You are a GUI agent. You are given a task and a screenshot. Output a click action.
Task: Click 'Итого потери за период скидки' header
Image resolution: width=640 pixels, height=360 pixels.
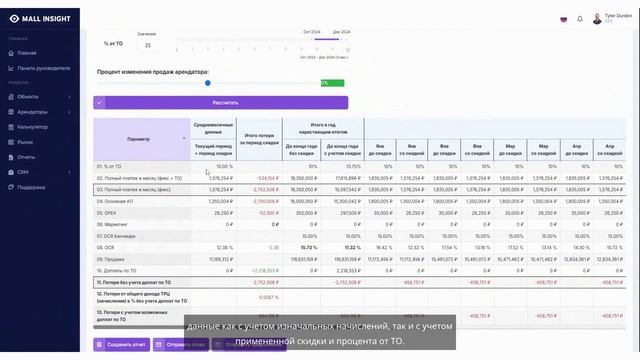(259, 139)
